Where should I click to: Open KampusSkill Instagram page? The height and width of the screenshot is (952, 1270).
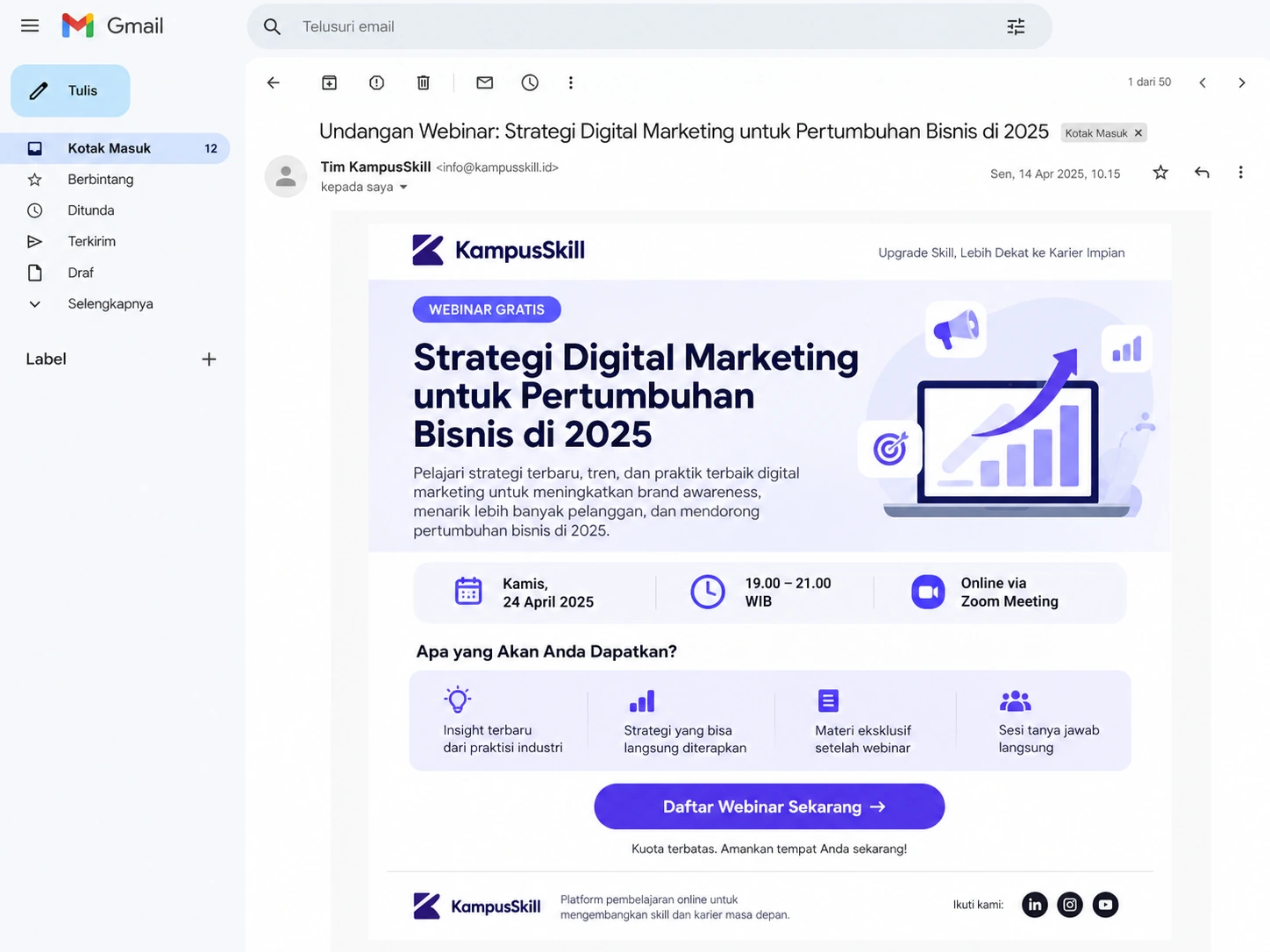(1070, 905)
